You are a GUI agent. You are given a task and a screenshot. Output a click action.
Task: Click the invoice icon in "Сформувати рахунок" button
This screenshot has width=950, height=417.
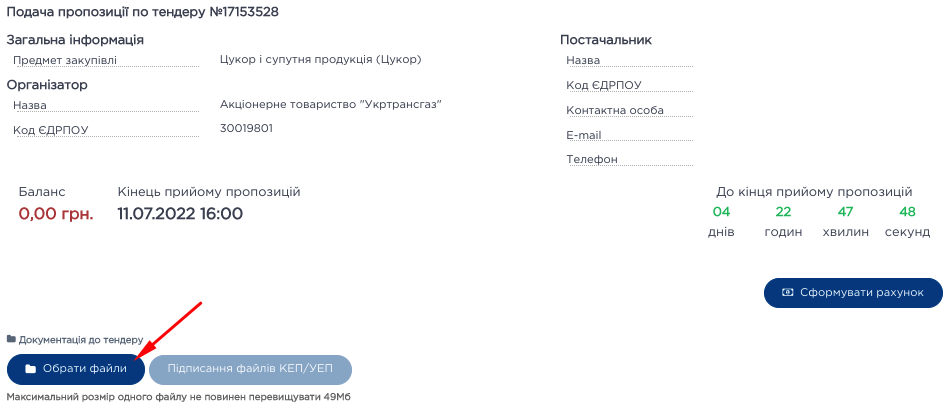click(x=788, y=292)
